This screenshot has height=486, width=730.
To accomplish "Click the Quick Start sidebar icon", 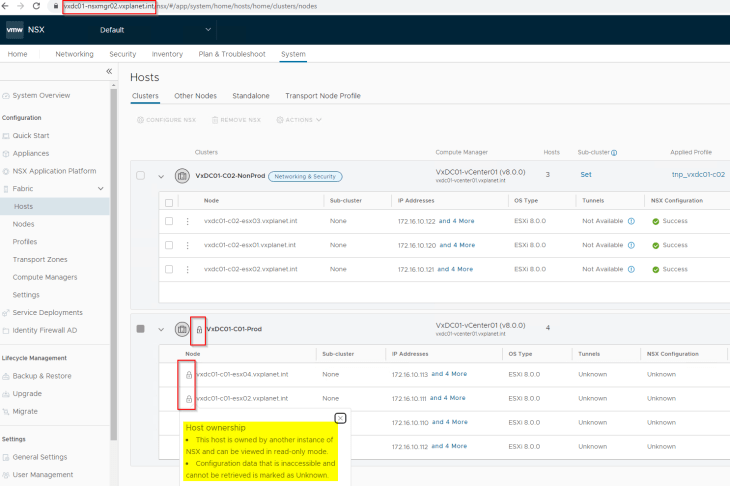I will coord(6,135).
